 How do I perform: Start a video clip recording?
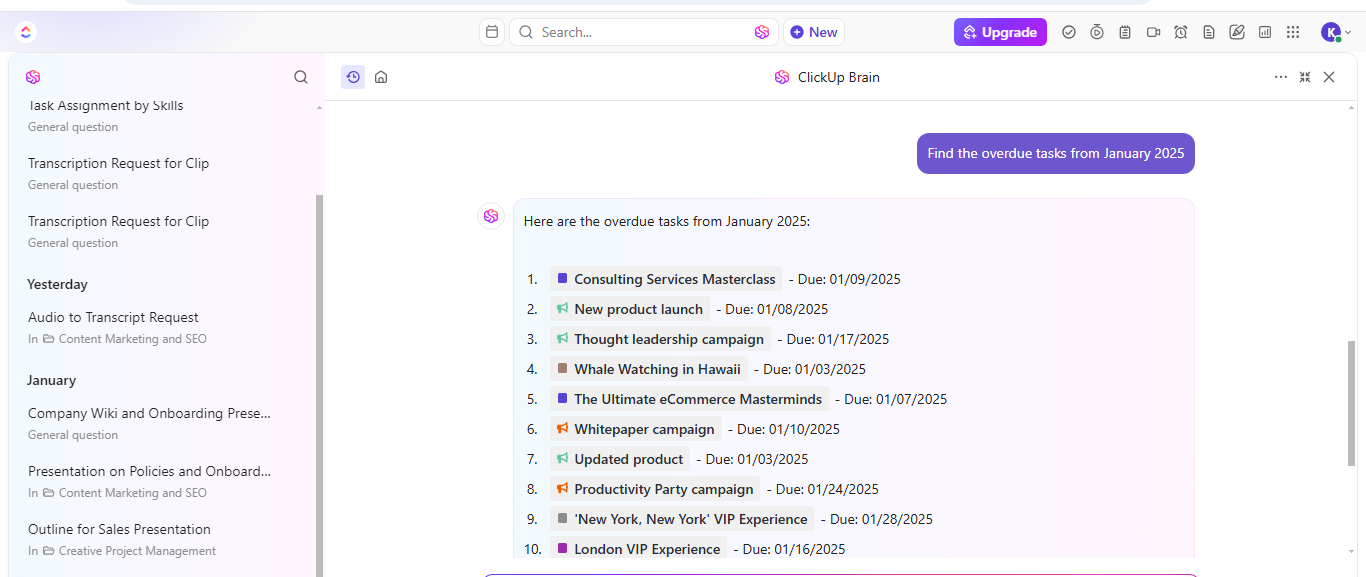click(x=1153, y=32)
